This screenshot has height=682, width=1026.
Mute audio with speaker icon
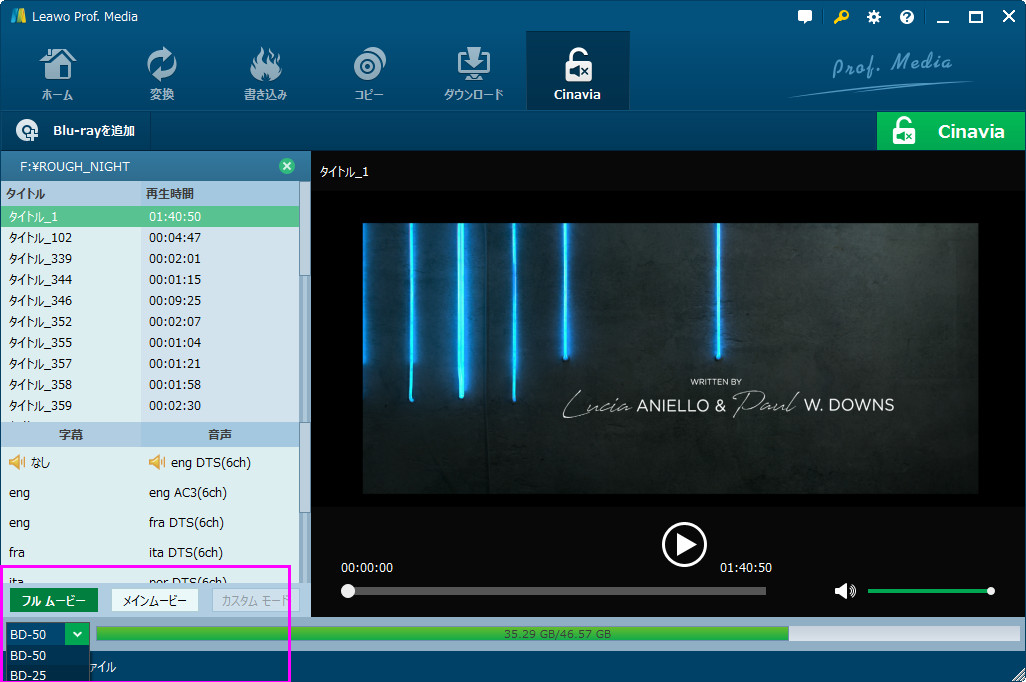coord(845,591)
